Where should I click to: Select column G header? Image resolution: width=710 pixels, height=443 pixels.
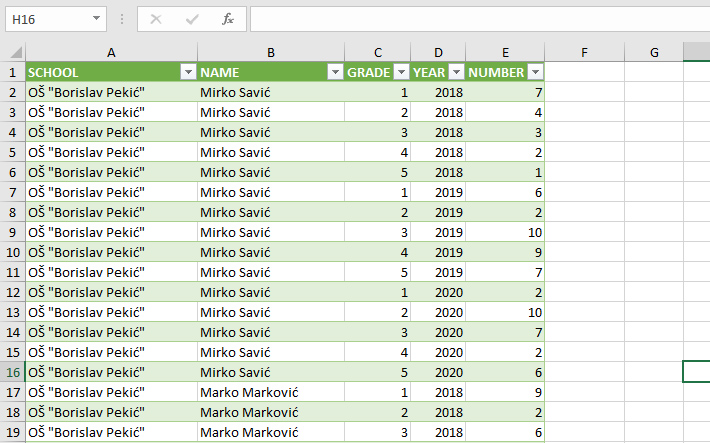click(654, 53)
